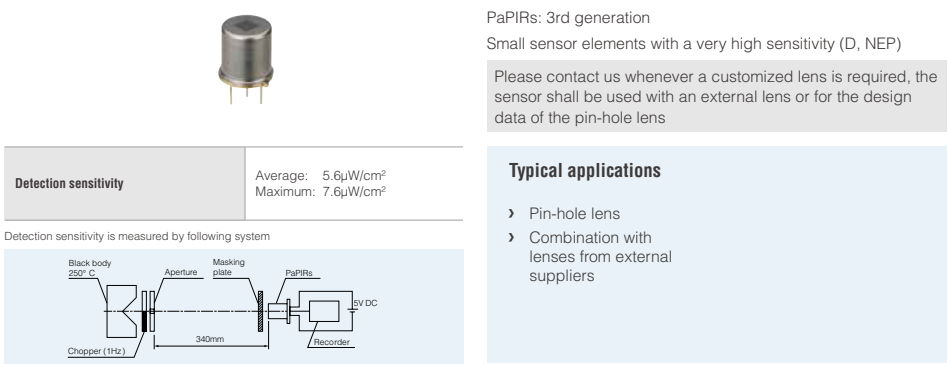Click the Maximum 7.6µW/cm² value
This screenshot has width=950, height=366.
coord(321,191)
